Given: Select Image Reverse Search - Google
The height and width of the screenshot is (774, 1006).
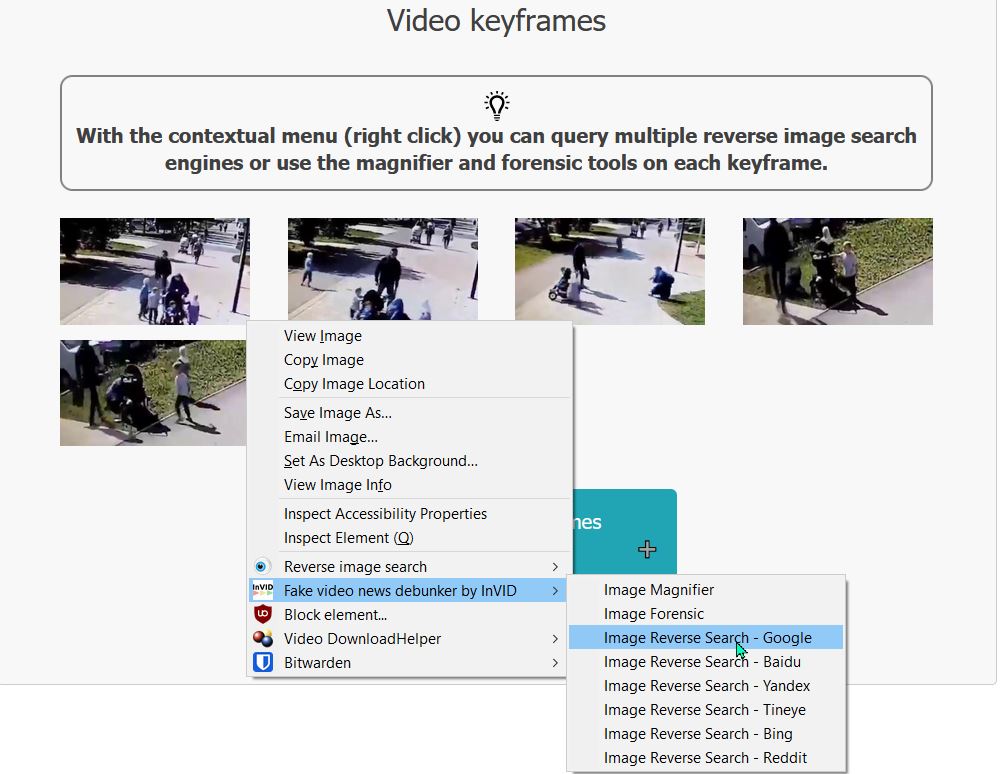Looking at the screenshot, I should pyautogui.click(x=706, y=637).
